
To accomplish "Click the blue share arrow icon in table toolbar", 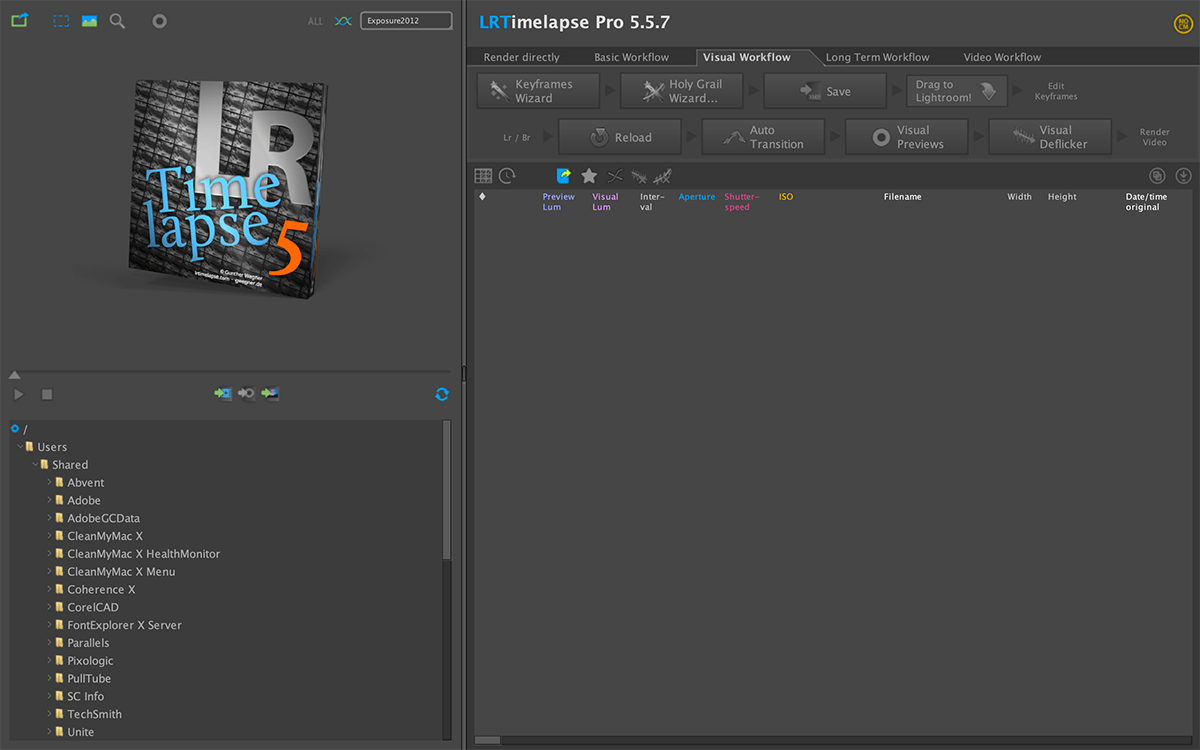I will point(564,176).
